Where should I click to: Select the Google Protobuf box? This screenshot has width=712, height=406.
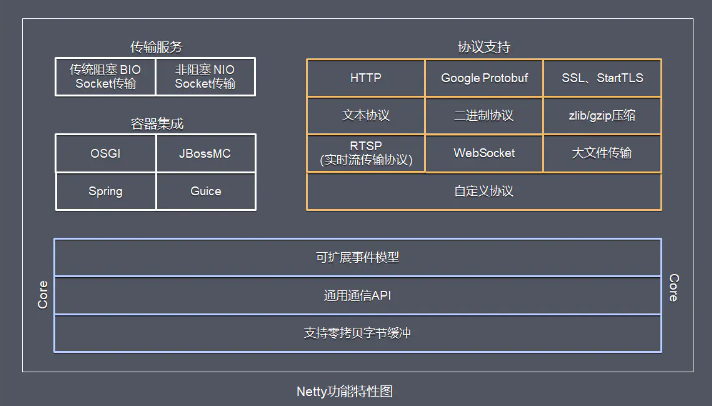pos(484,78)
